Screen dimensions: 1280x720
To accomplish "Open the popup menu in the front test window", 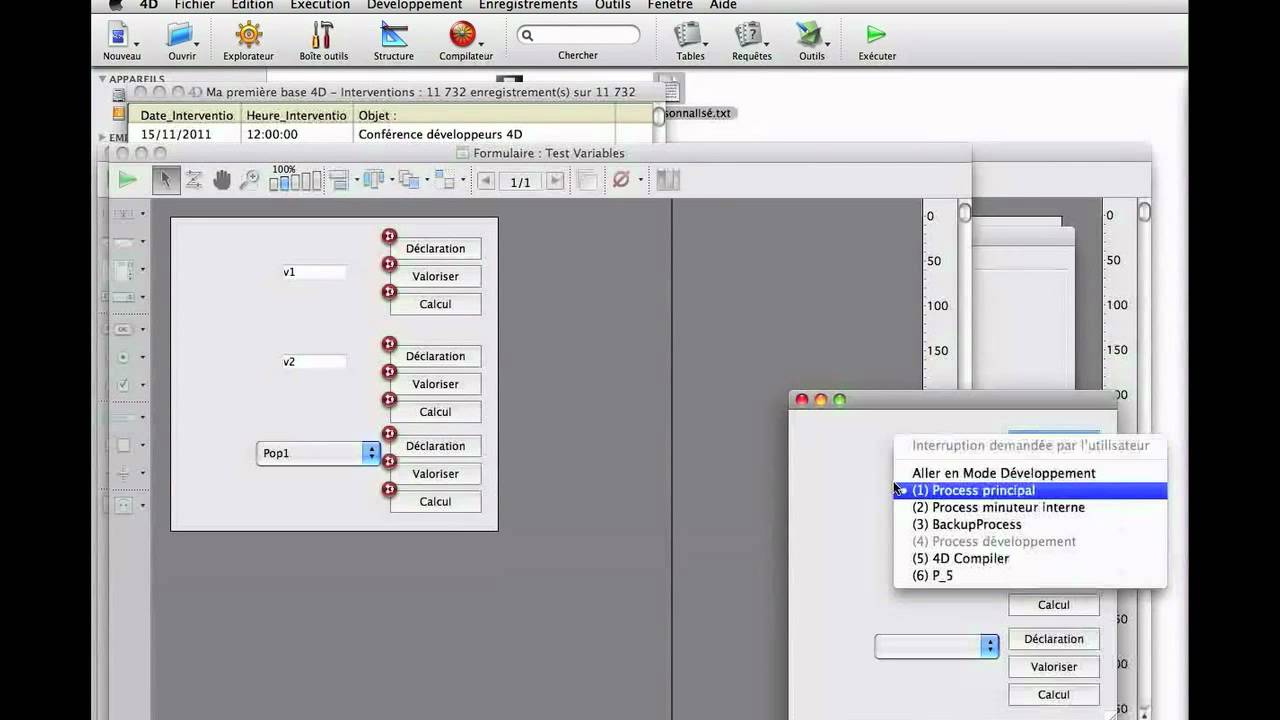I will 937,646.
